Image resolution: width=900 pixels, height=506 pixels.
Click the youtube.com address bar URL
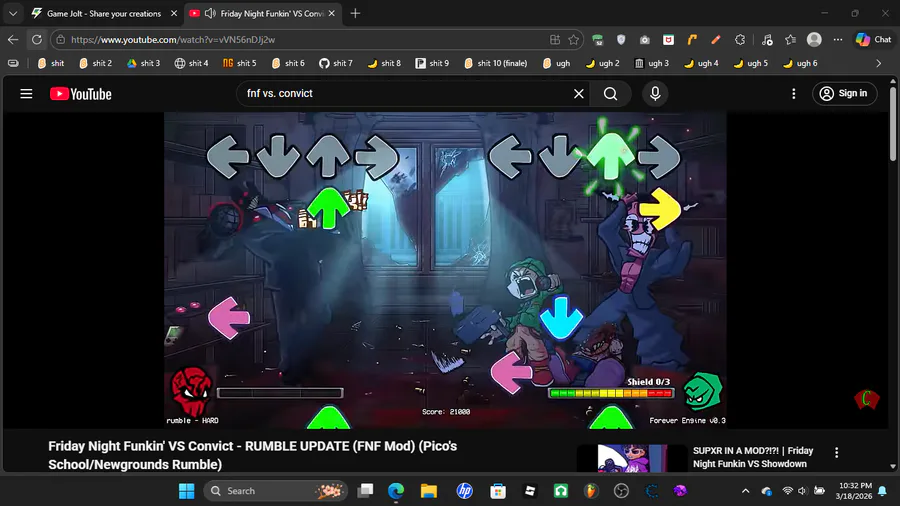(173, 40)
